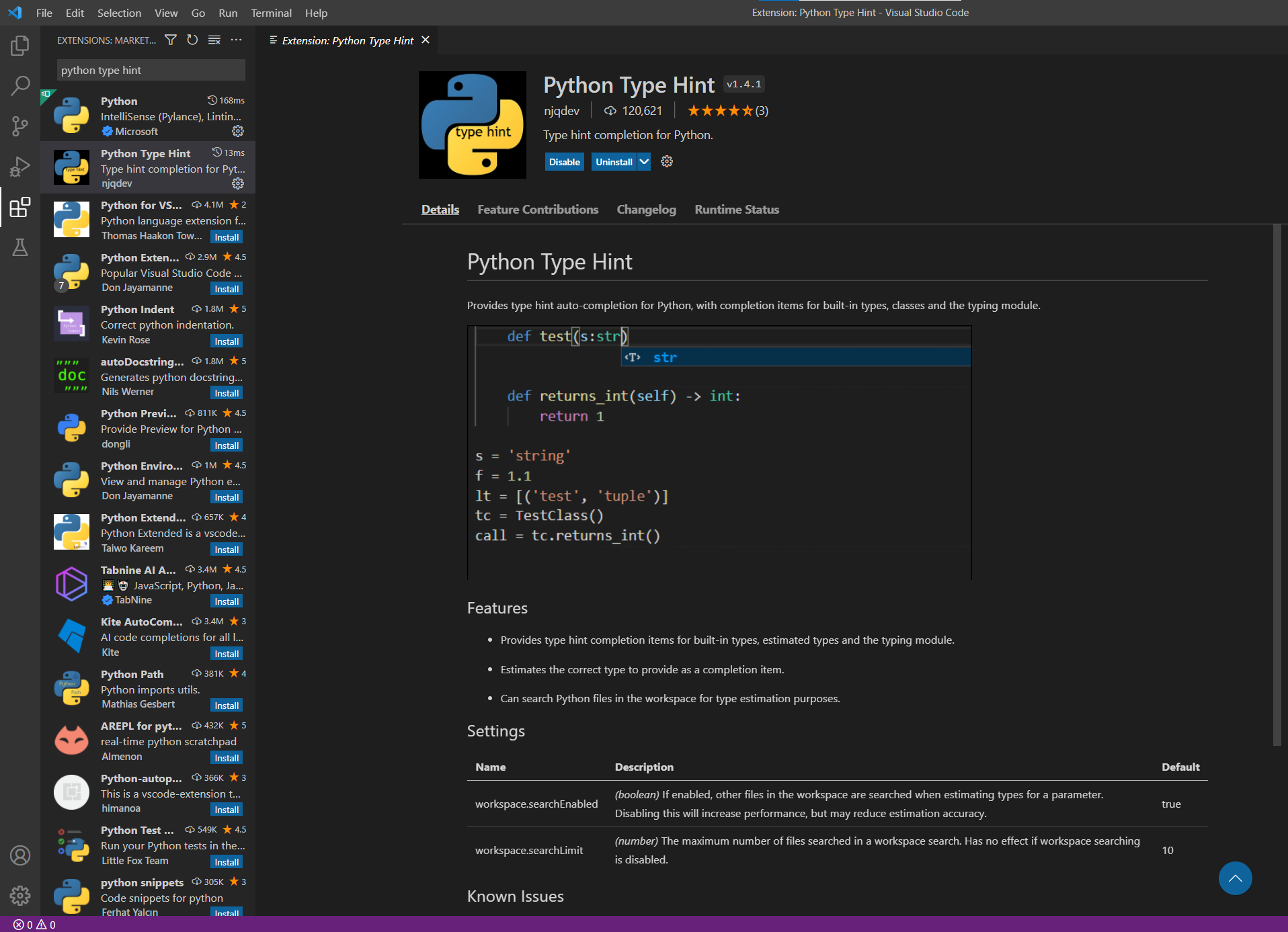
Task: Switch to the Feature Contributions tab
Action: pyautogui.click(x=537, y=209)
